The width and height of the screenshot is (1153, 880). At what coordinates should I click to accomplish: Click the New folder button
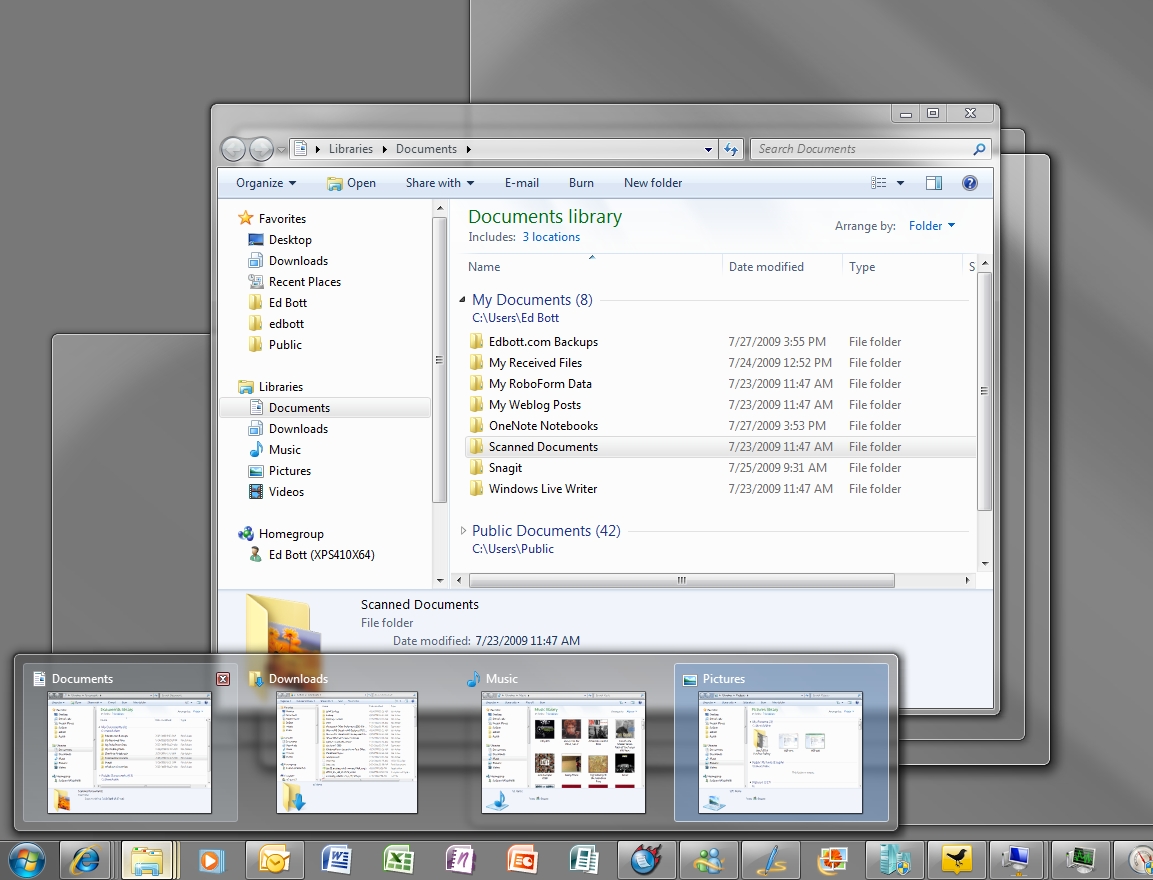click(x=653, y=183)
